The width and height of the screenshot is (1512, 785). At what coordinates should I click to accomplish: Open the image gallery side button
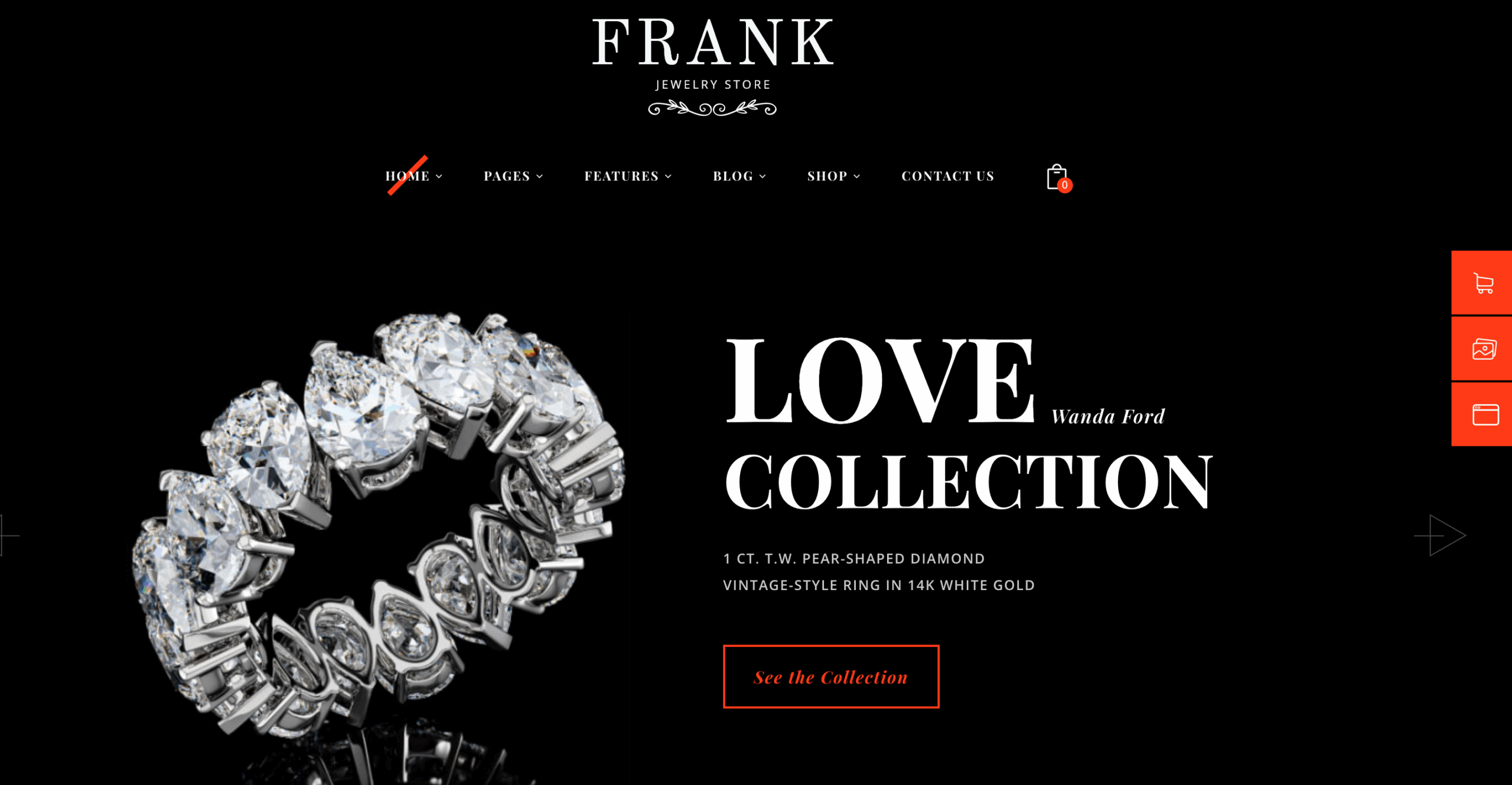(x=1482, y=348)
